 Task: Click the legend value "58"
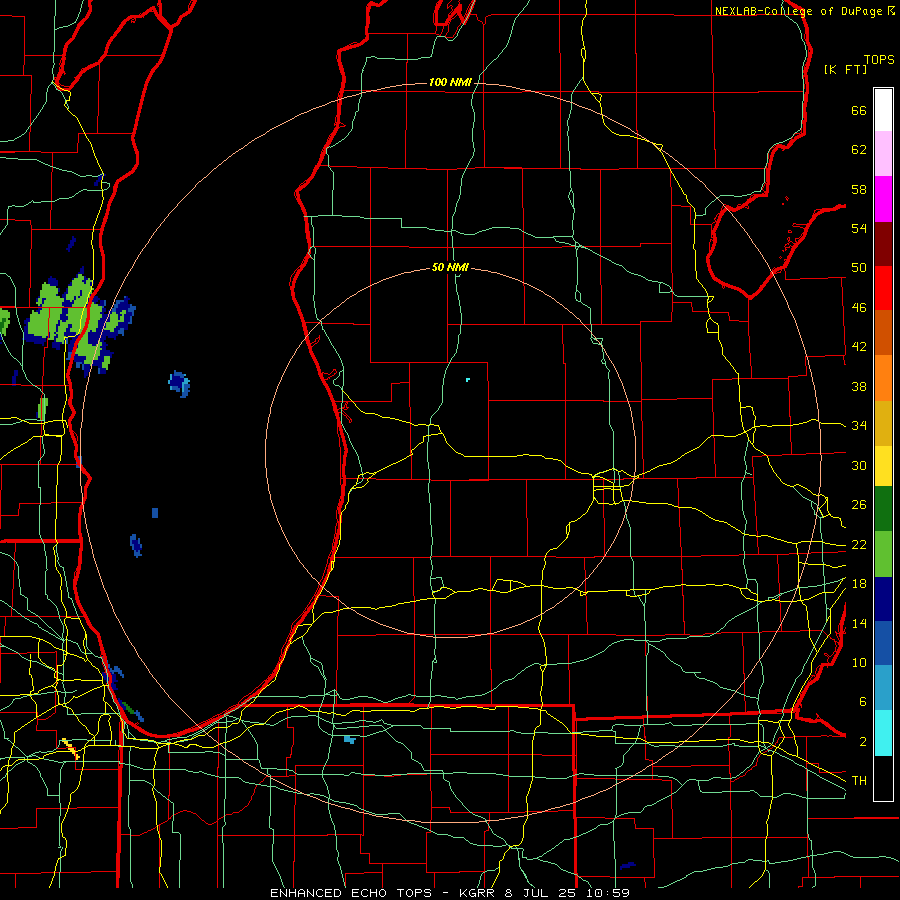pyautogui.click(x=859, y=189)
